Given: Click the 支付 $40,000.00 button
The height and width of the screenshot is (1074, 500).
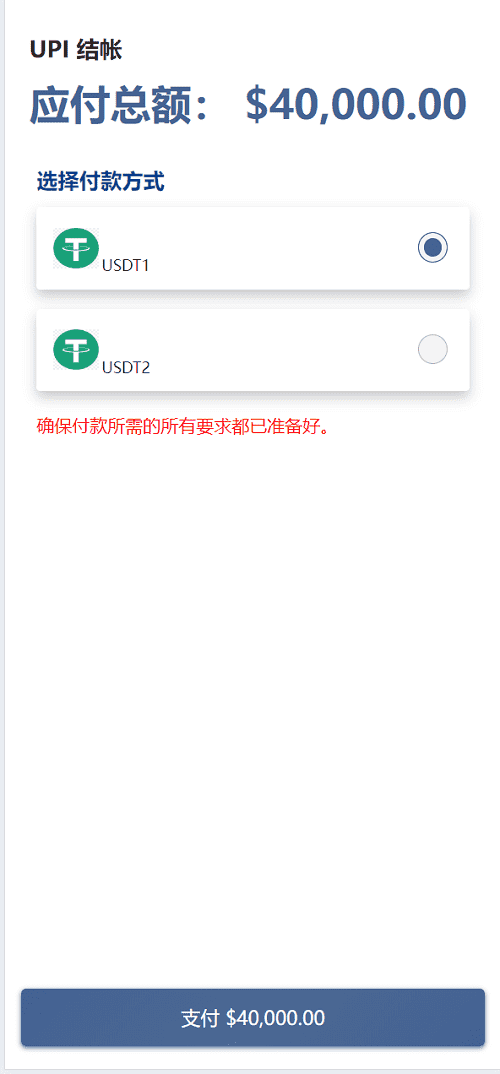Looking at the screenshot, I should (x=253, y=1017).
